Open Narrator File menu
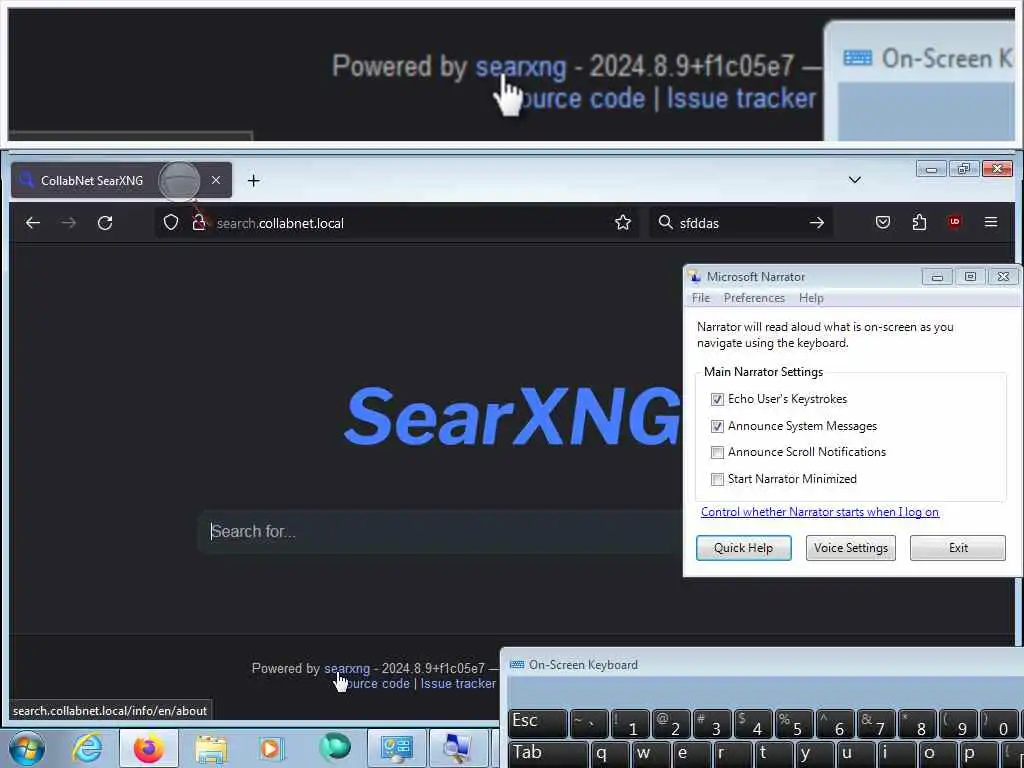The width and height of the screenshot is (1024, 768). (x=701, y=298)
